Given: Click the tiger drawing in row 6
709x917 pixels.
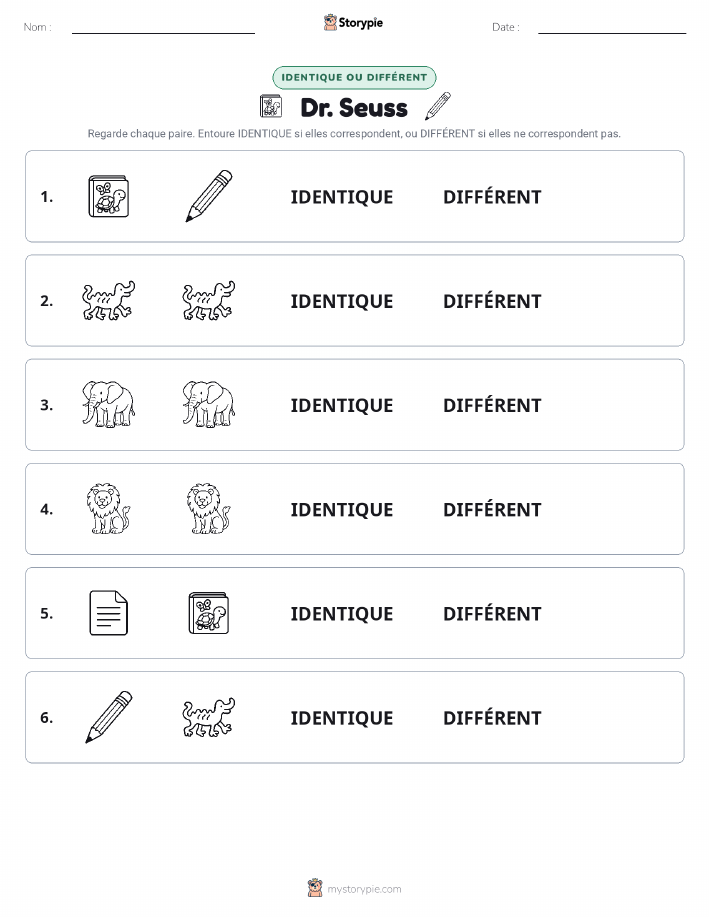Looking at the screenshot, I should pyautogui.click(x=209, y=717).
